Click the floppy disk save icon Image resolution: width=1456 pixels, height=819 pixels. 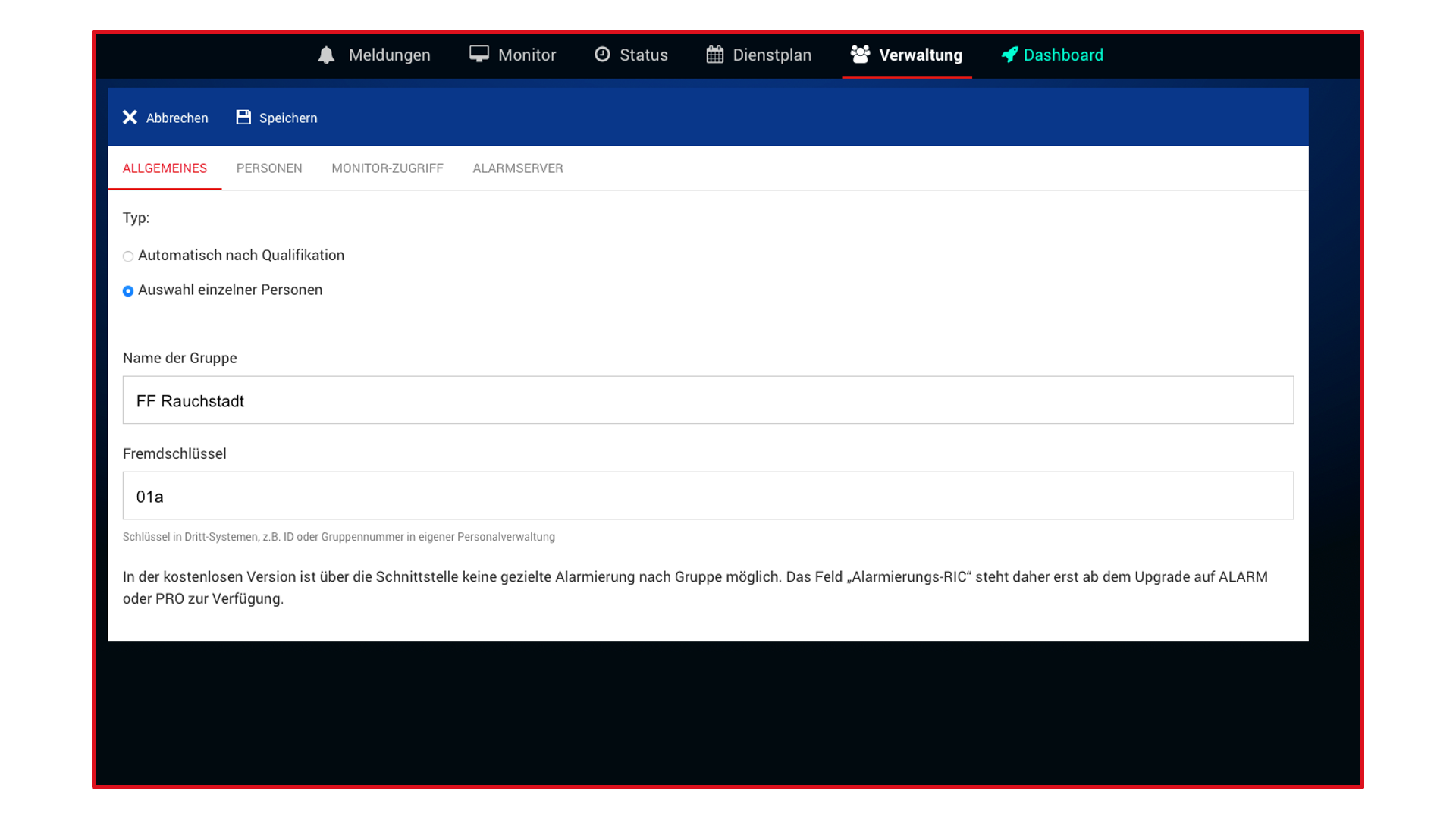pyautogui.click(x=243, y=117)
